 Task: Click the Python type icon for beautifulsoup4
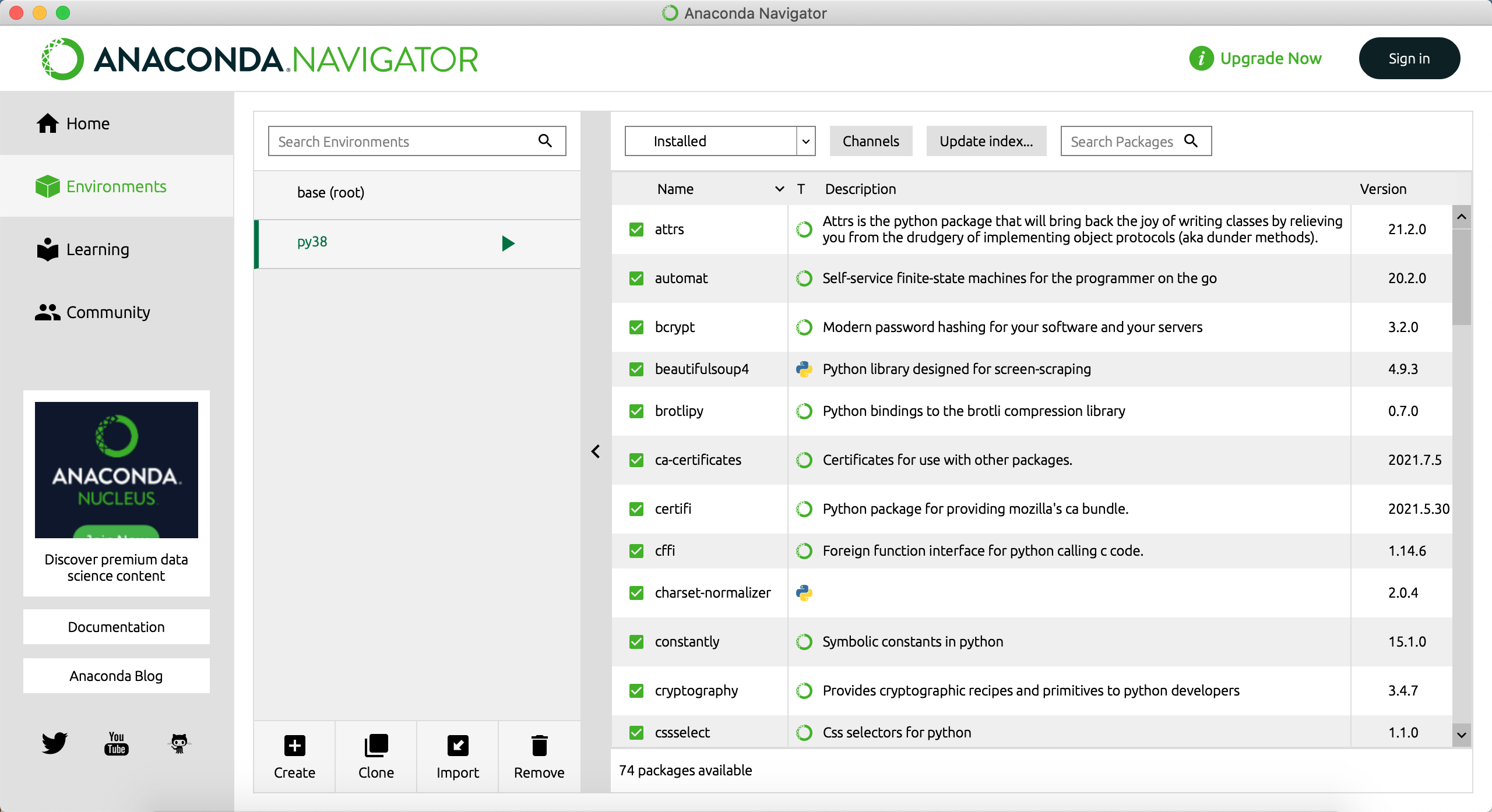(804, 369)
